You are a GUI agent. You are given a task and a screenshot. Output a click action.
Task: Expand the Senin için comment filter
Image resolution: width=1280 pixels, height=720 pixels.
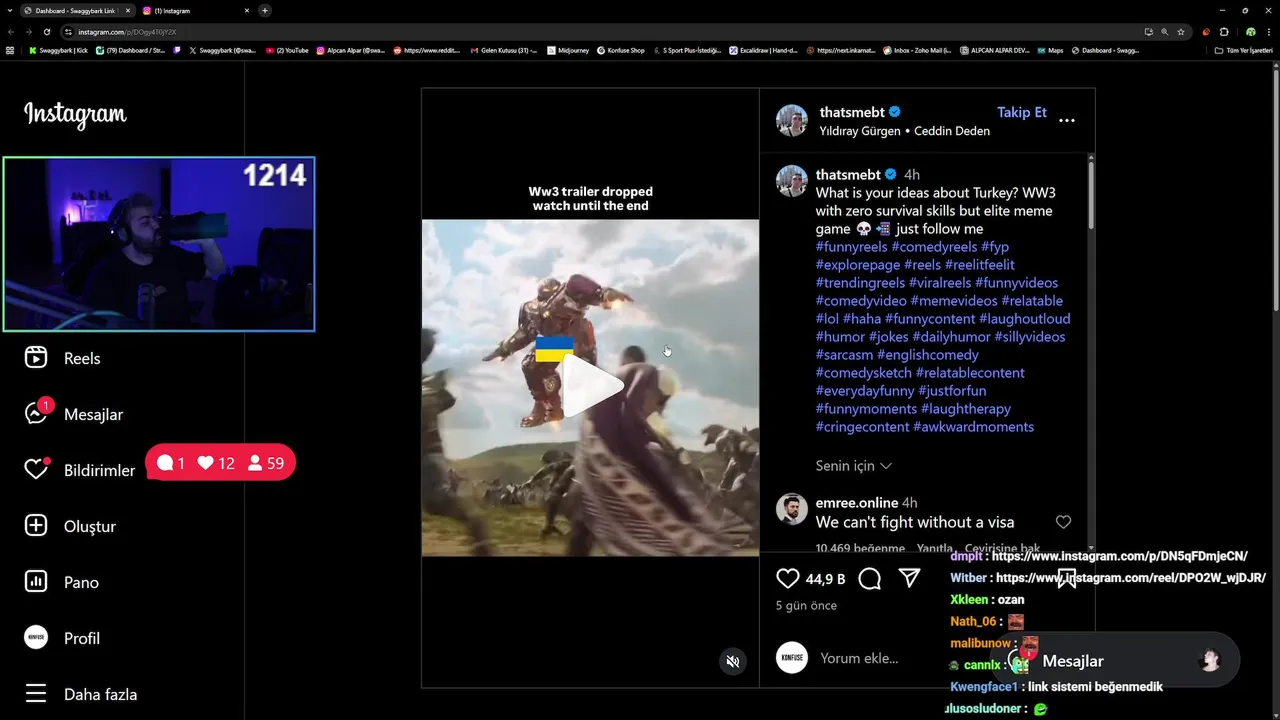[x=854, y=466]
